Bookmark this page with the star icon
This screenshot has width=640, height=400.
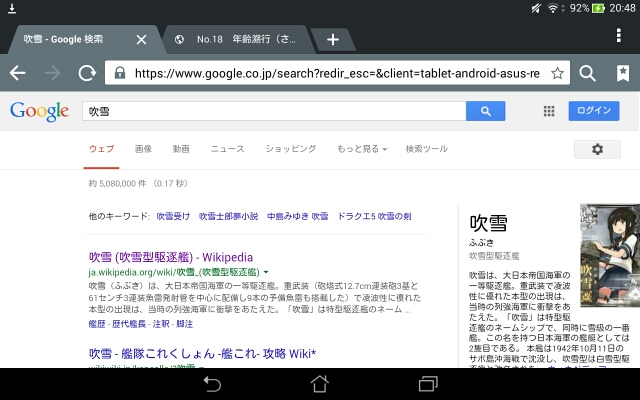point(558,73)
